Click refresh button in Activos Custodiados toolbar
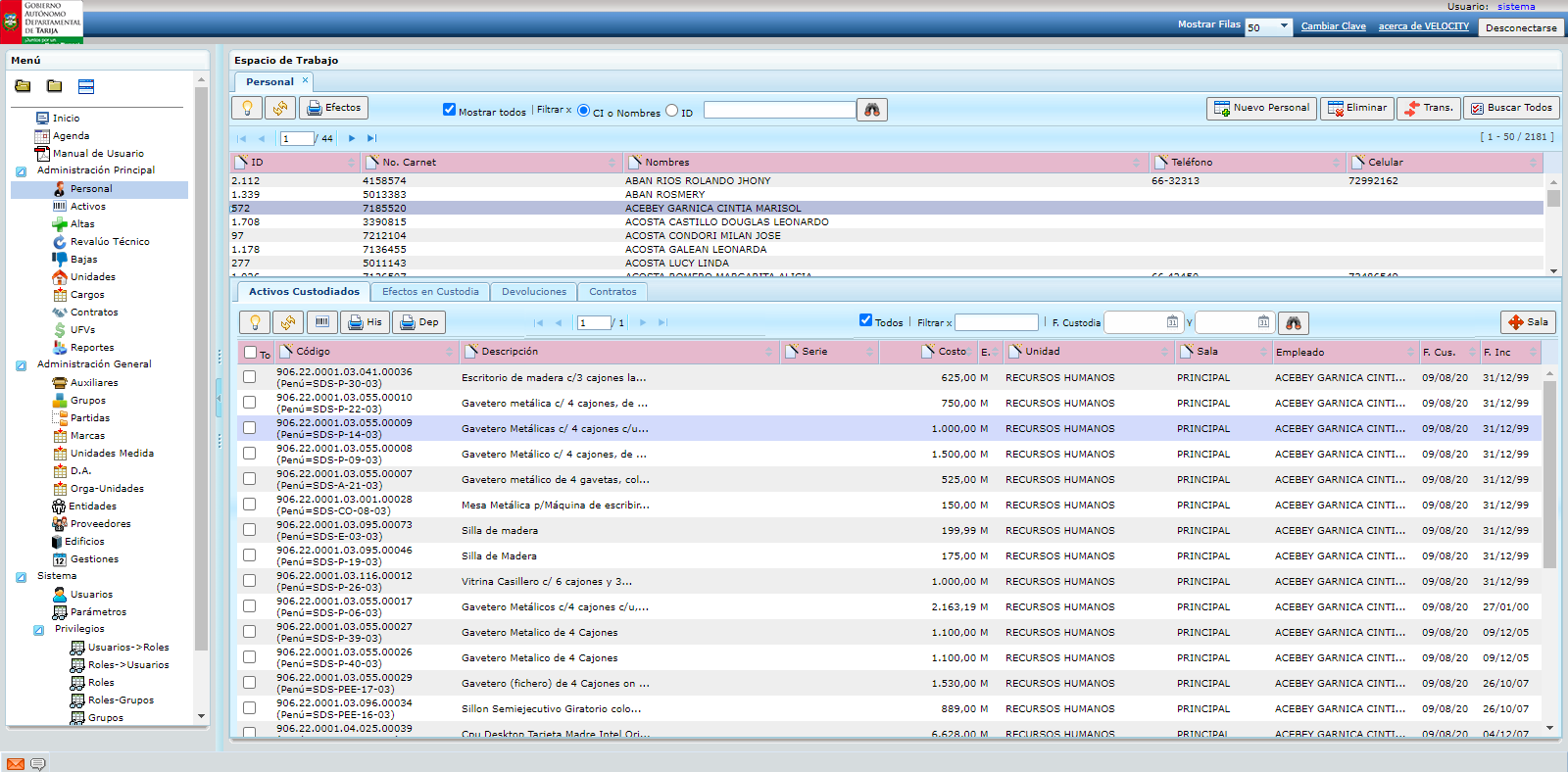This screenshot has width=1568, height=772. click(288, 322)
